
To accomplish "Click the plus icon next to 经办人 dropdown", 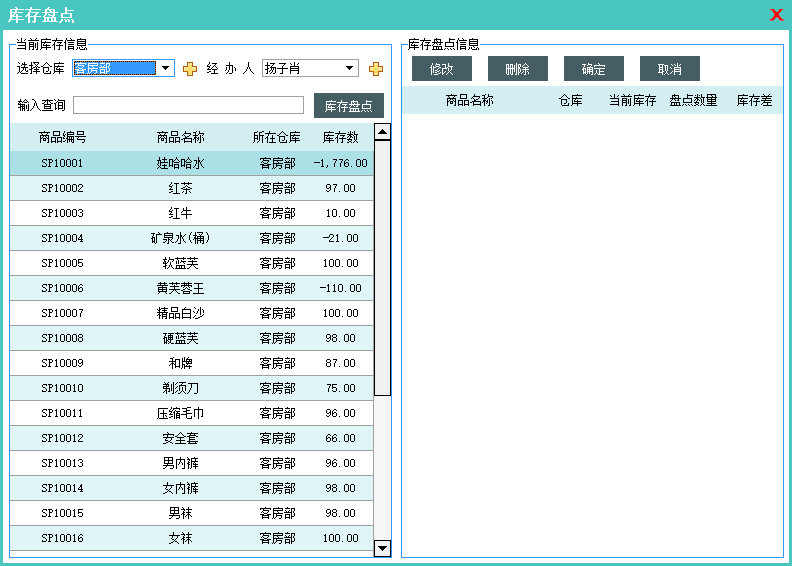I will coord(376,69).
